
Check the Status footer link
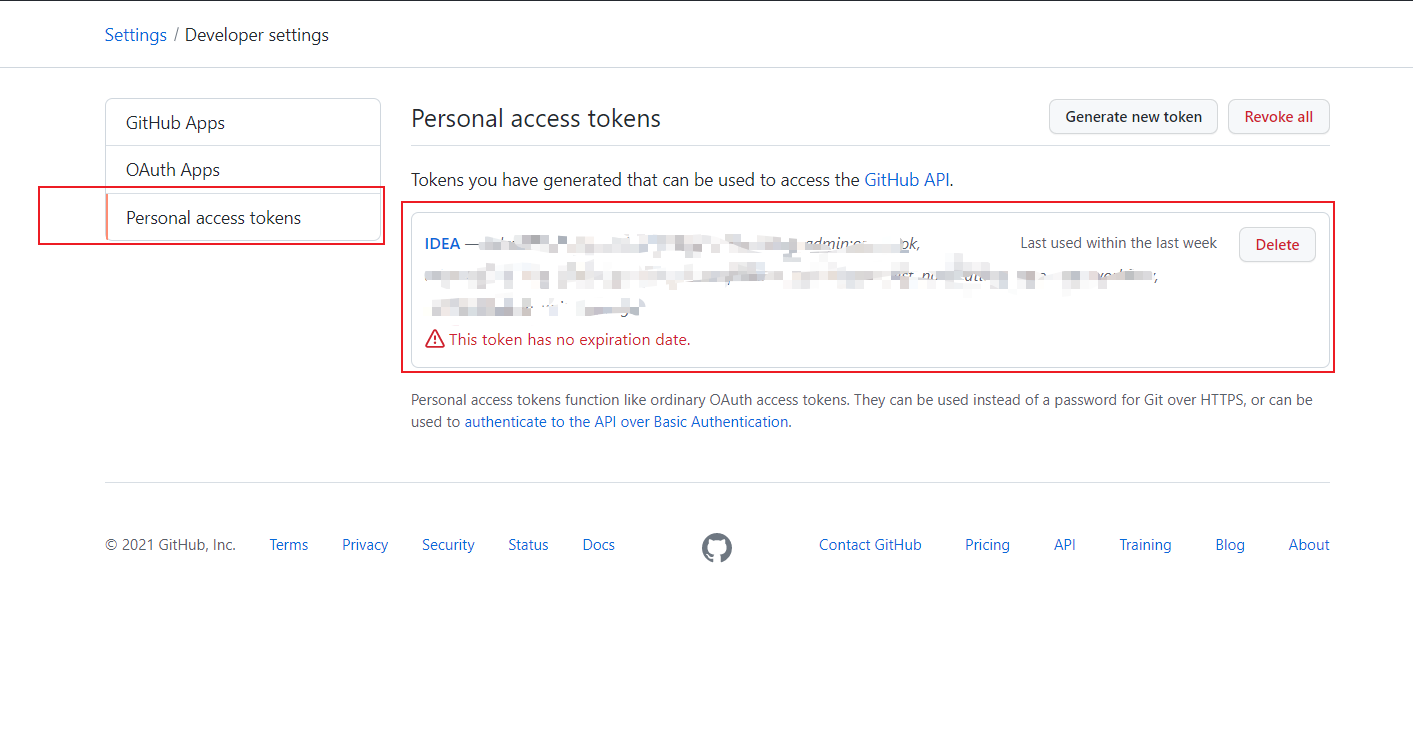pyautogui.click(x=528, y=545)
